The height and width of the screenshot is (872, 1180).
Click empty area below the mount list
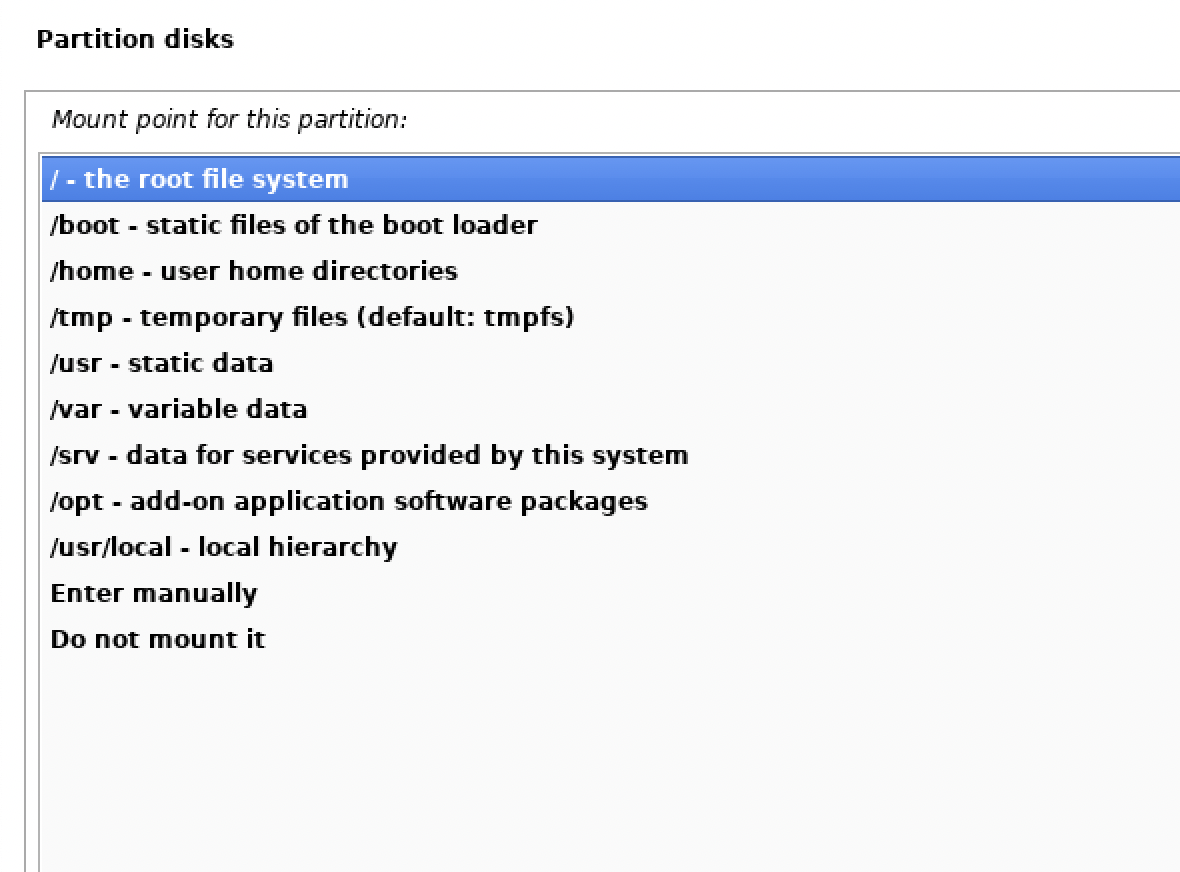tap(600, 760)
